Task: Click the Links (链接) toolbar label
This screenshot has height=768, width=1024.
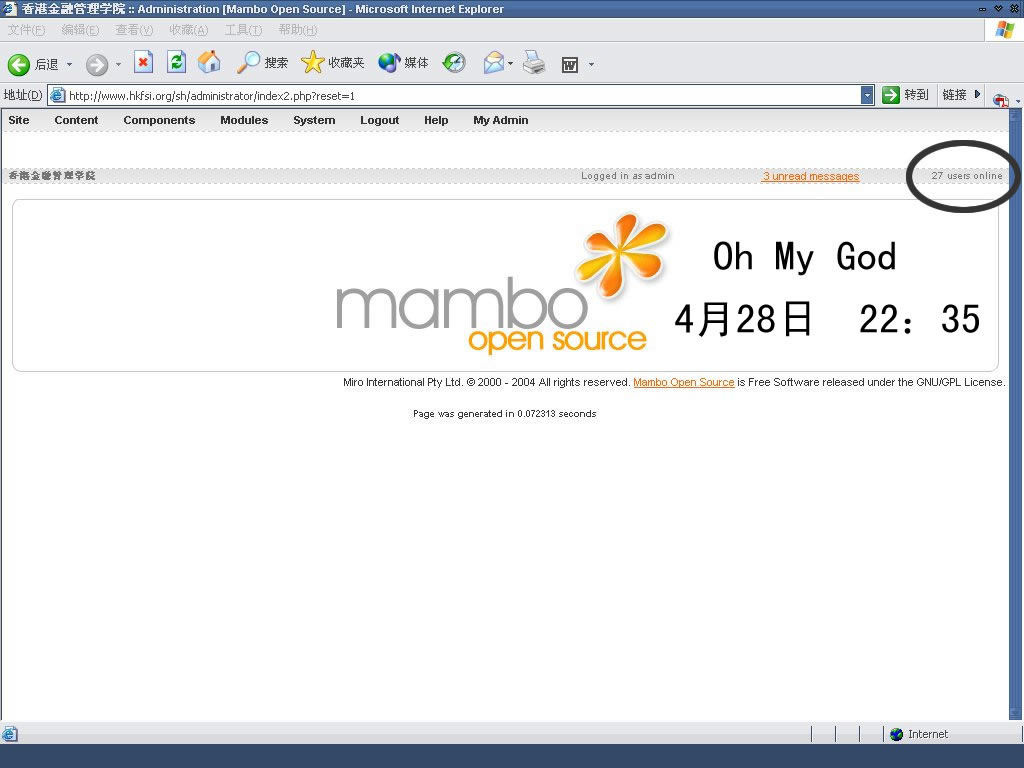Action: click(x=954, y=95)
